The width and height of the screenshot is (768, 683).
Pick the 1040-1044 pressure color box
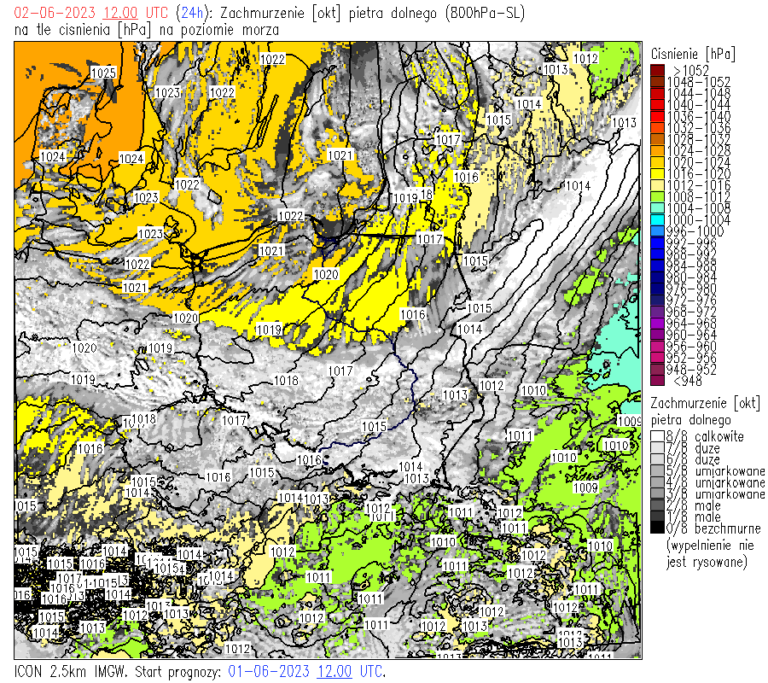point(657,105)
